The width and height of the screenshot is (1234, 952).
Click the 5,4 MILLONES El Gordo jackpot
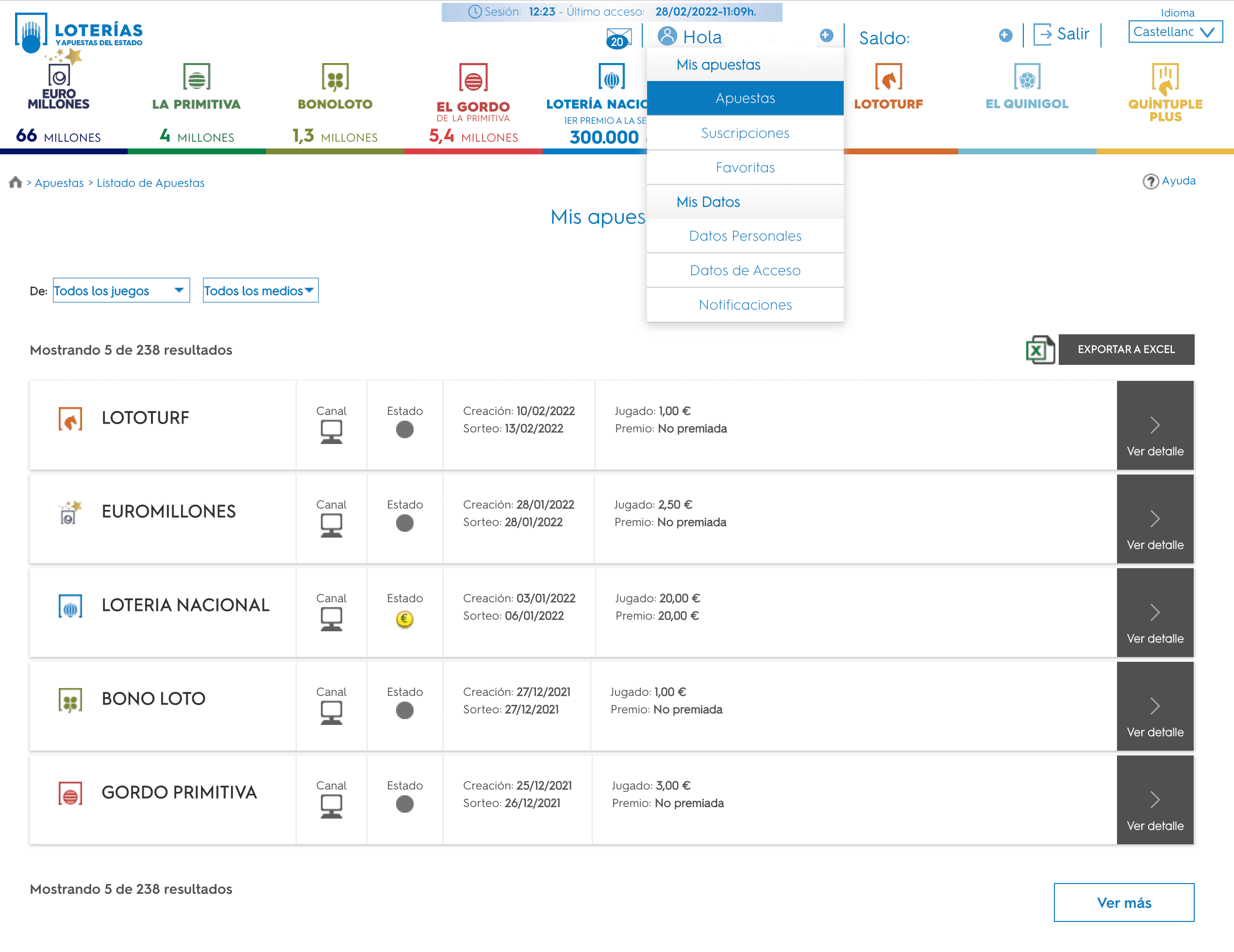coord(473,136)
